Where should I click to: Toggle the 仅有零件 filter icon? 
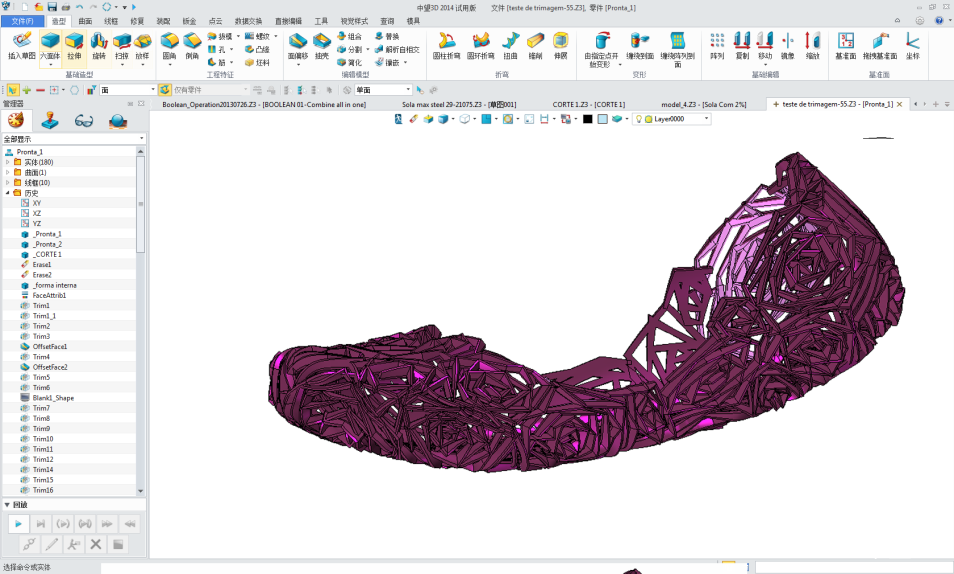(x=166, y=90)
